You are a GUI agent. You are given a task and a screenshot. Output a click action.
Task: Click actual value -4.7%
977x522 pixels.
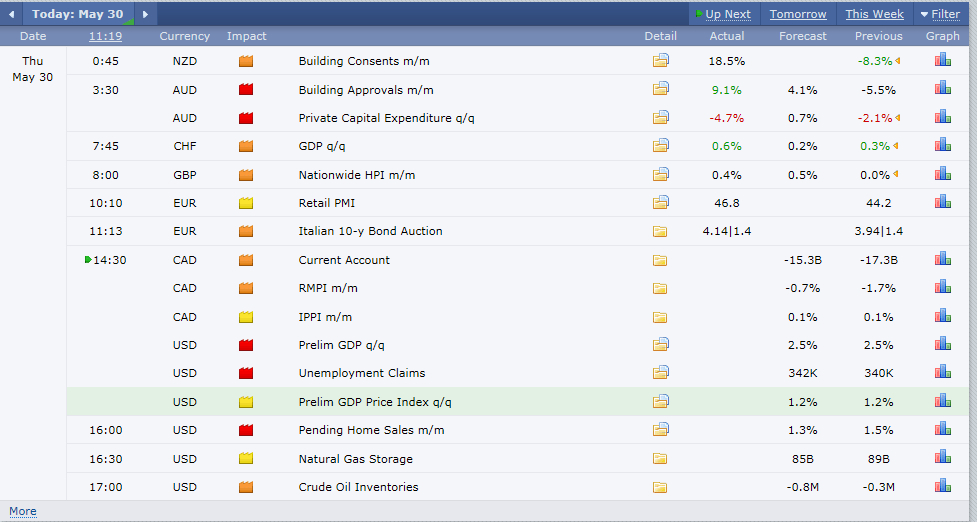tap(727, 118)
